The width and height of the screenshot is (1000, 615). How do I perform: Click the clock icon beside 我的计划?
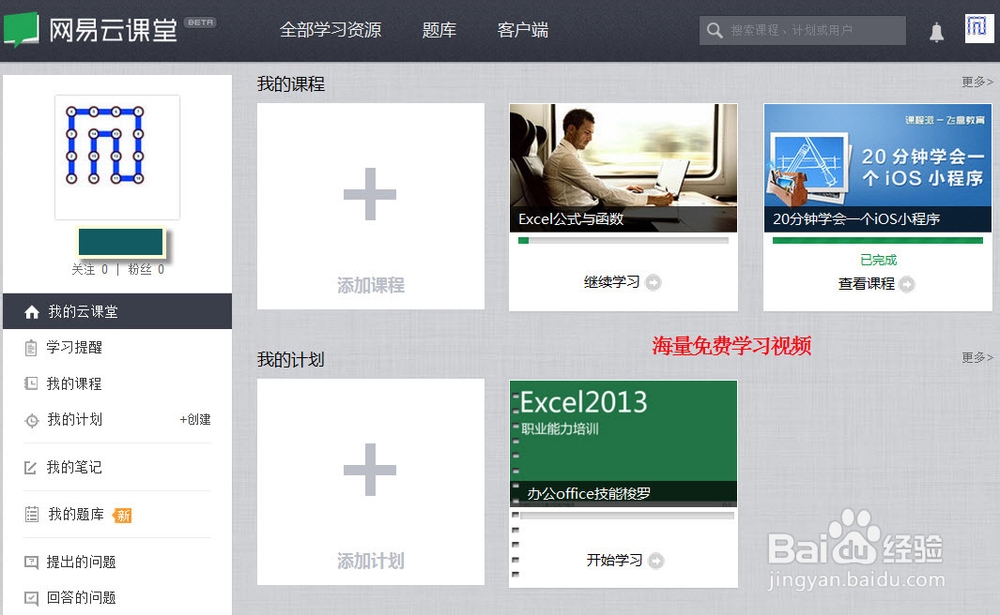[31, 420]
